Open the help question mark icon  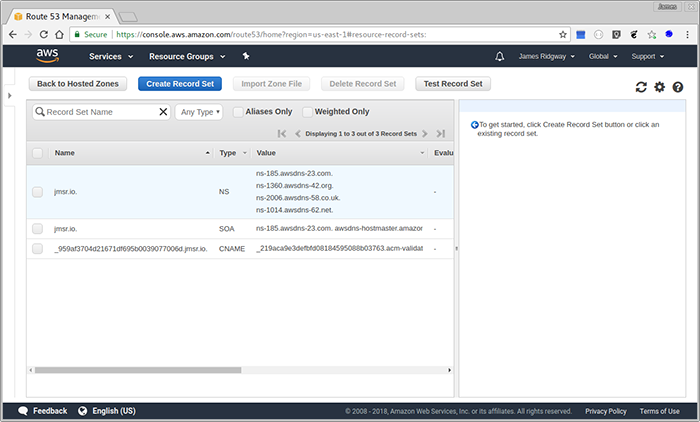click(x=678, y=87)
